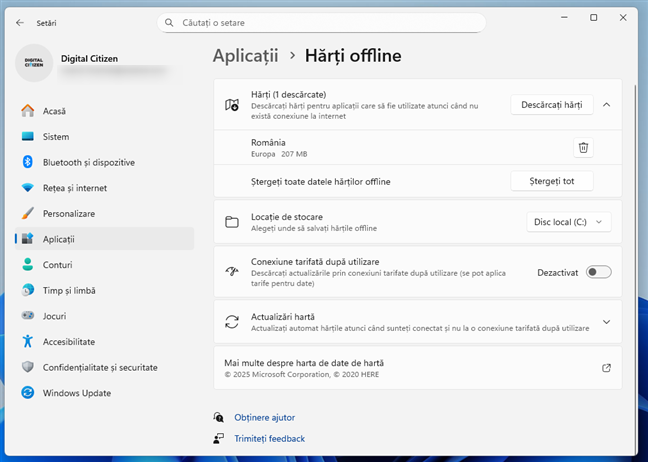Click the Trimiteți feedback link

tap(269, 438)
